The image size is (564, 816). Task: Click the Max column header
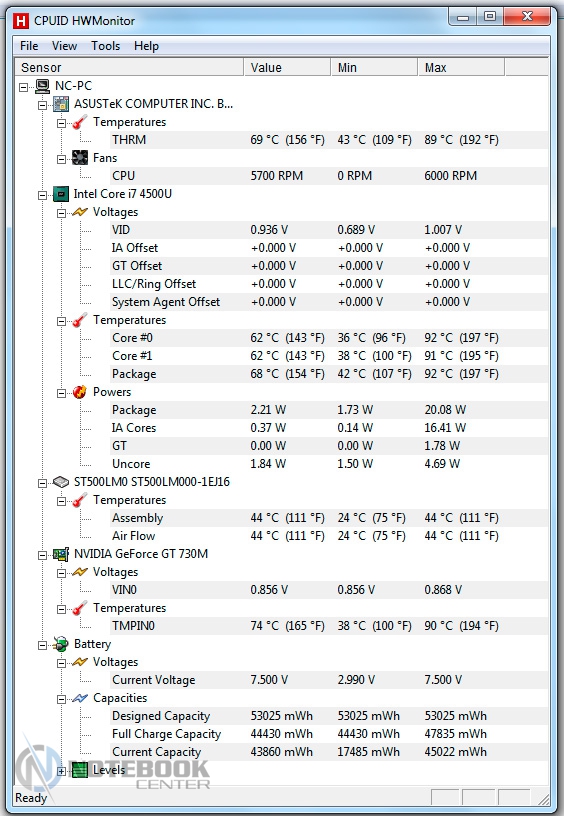pyautogui.click(x=461, y=68)
